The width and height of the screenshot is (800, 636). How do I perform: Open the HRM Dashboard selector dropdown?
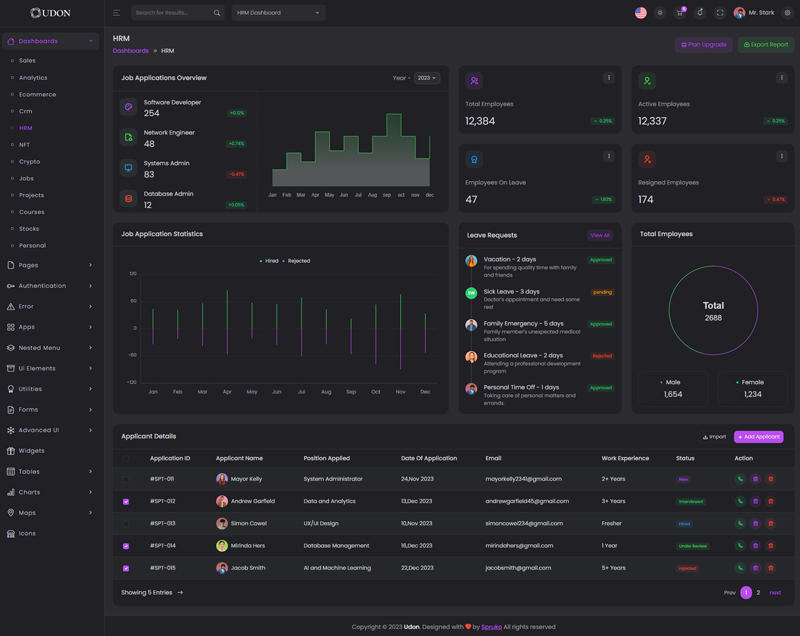coord(278,13)
